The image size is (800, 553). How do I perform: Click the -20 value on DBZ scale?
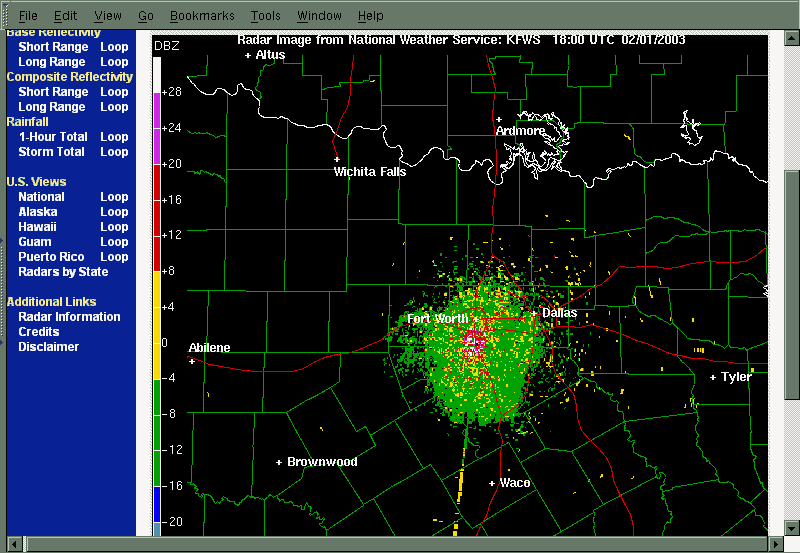point(172,521)
